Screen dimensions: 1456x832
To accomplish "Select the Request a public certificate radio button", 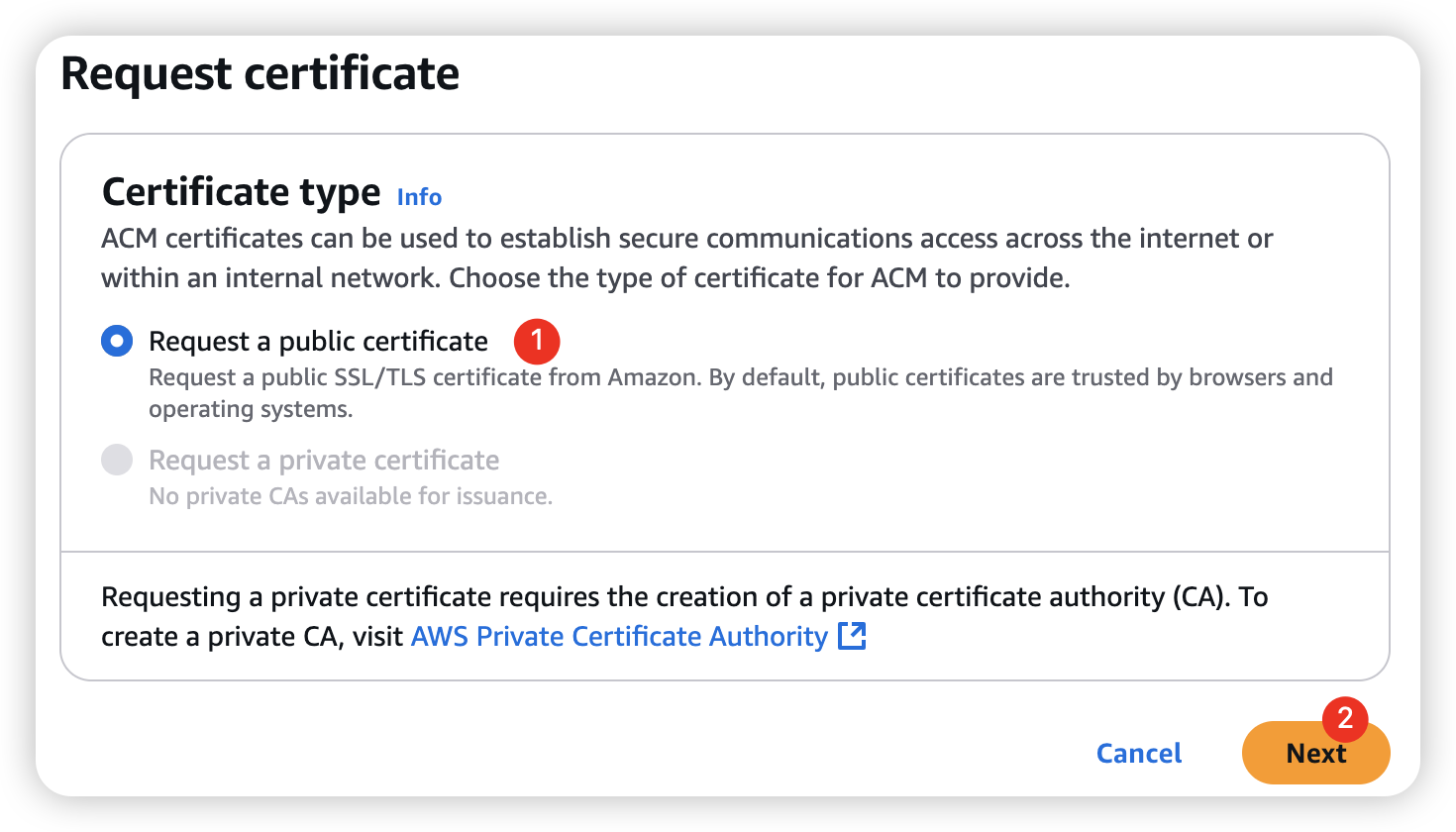I will [117, 342].
